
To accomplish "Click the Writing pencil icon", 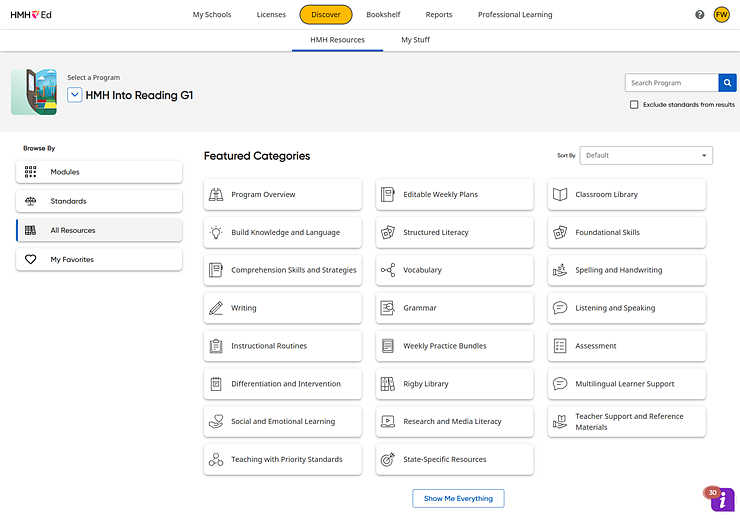I will coord(216,308).
